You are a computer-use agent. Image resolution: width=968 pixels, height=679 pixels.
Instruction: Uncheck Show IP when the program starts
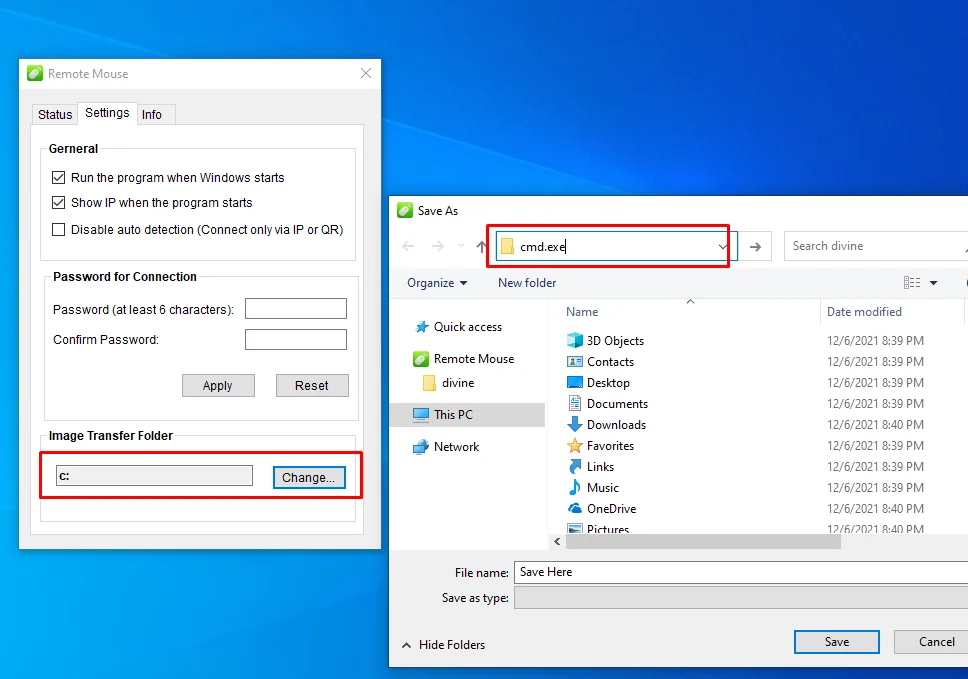click(x=59, y=202)
